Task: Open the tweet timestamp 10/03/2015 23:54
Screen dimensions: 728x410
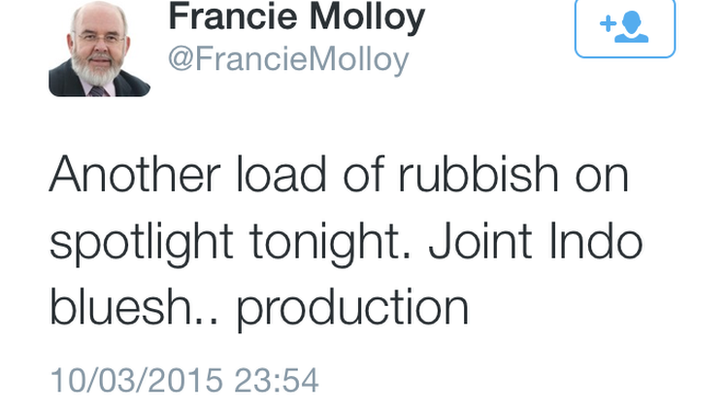Action: point(184,381)
